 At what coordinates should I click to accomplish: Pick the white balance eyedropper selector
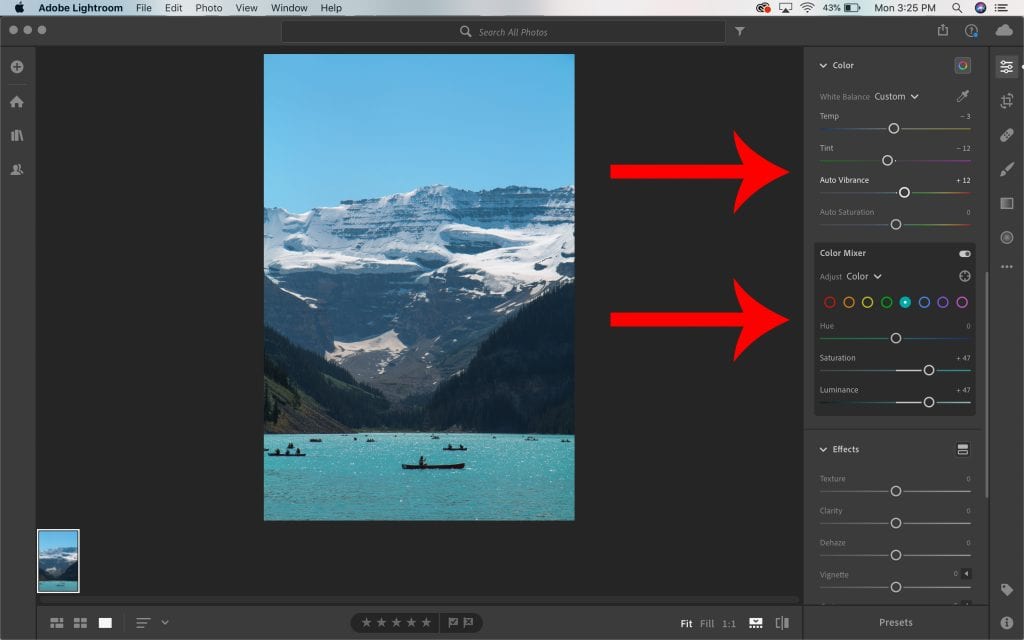click(963, 96)
